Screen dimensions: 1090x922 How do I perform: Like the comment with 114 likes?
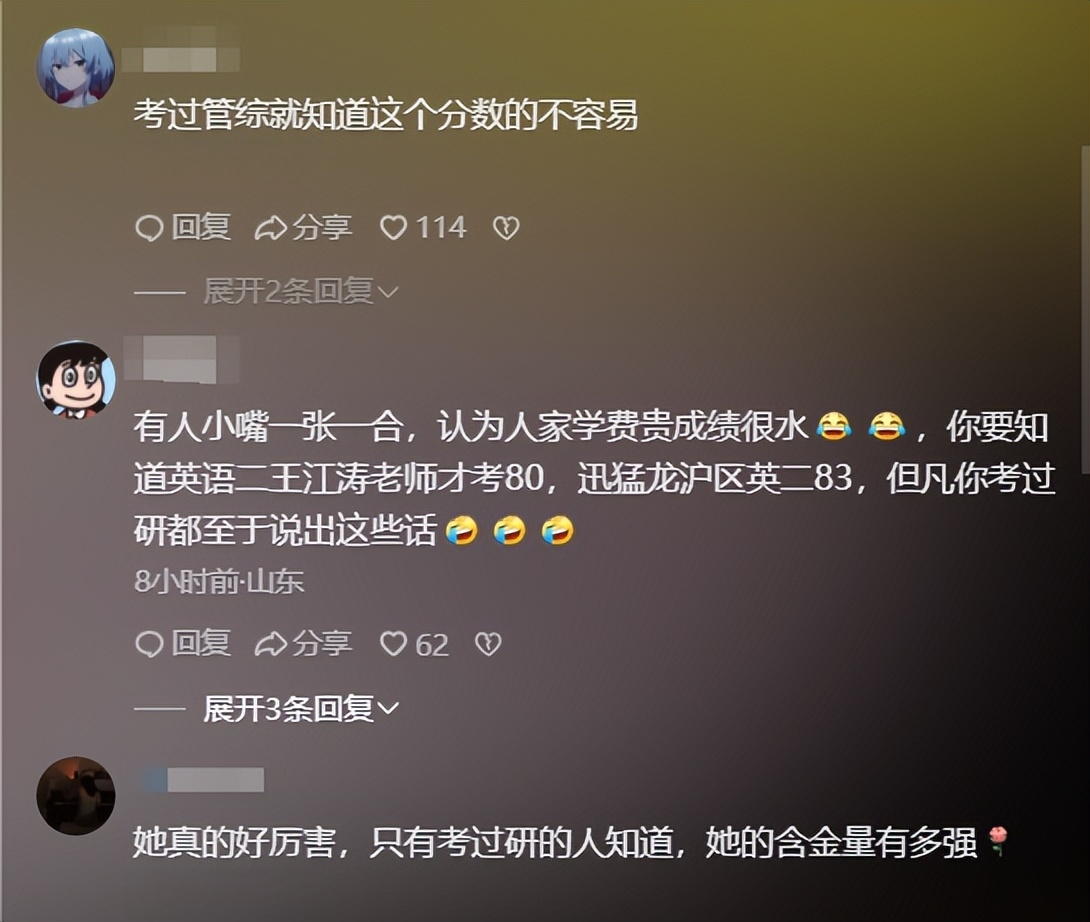point(423,227)
